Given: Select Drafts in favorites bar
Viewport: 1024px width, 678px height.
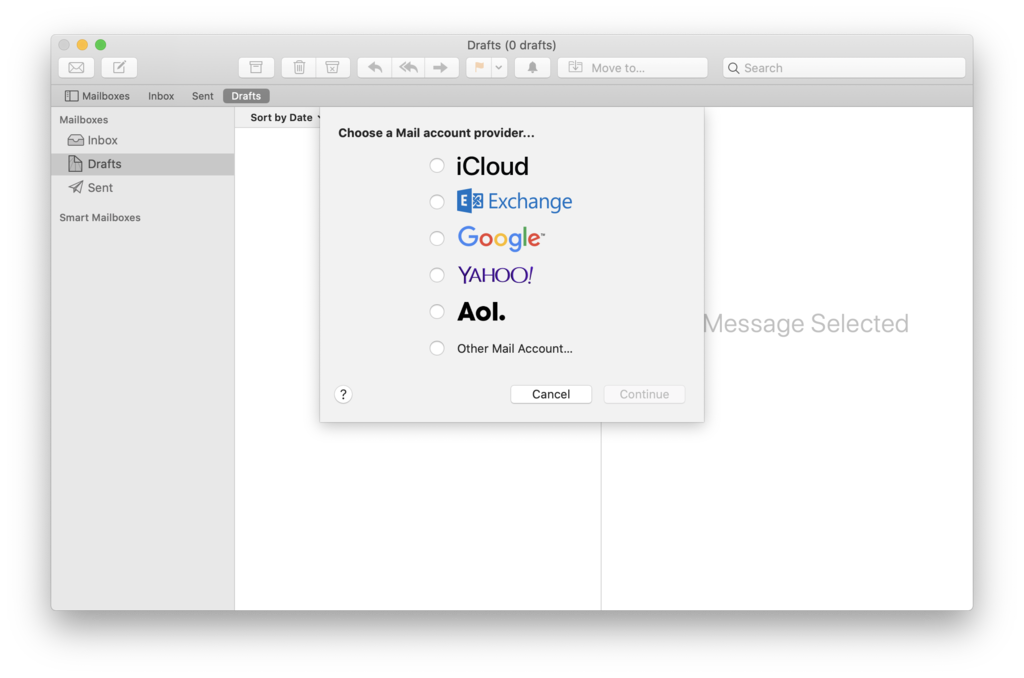Looking at the screenshot, I should pyautogui.click(x=246, y=96).
